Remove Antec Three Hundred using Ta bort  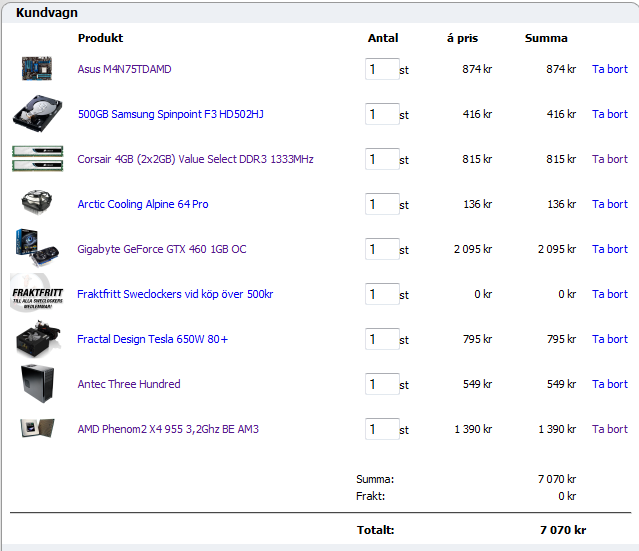pos(609,384)
